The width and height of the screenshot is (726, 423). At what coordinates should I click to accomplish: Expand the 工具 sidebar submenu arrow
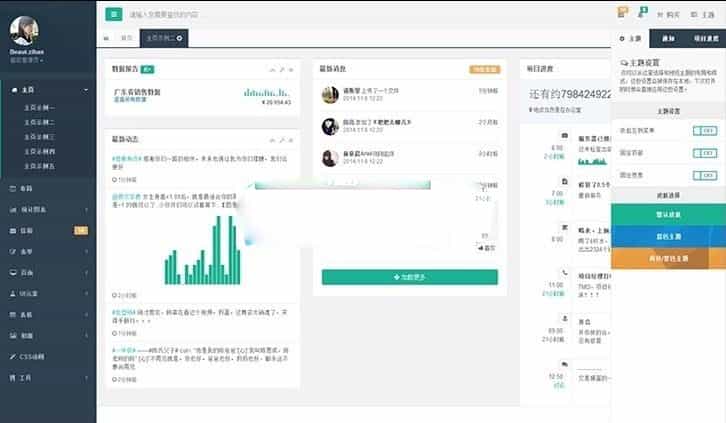86,378
